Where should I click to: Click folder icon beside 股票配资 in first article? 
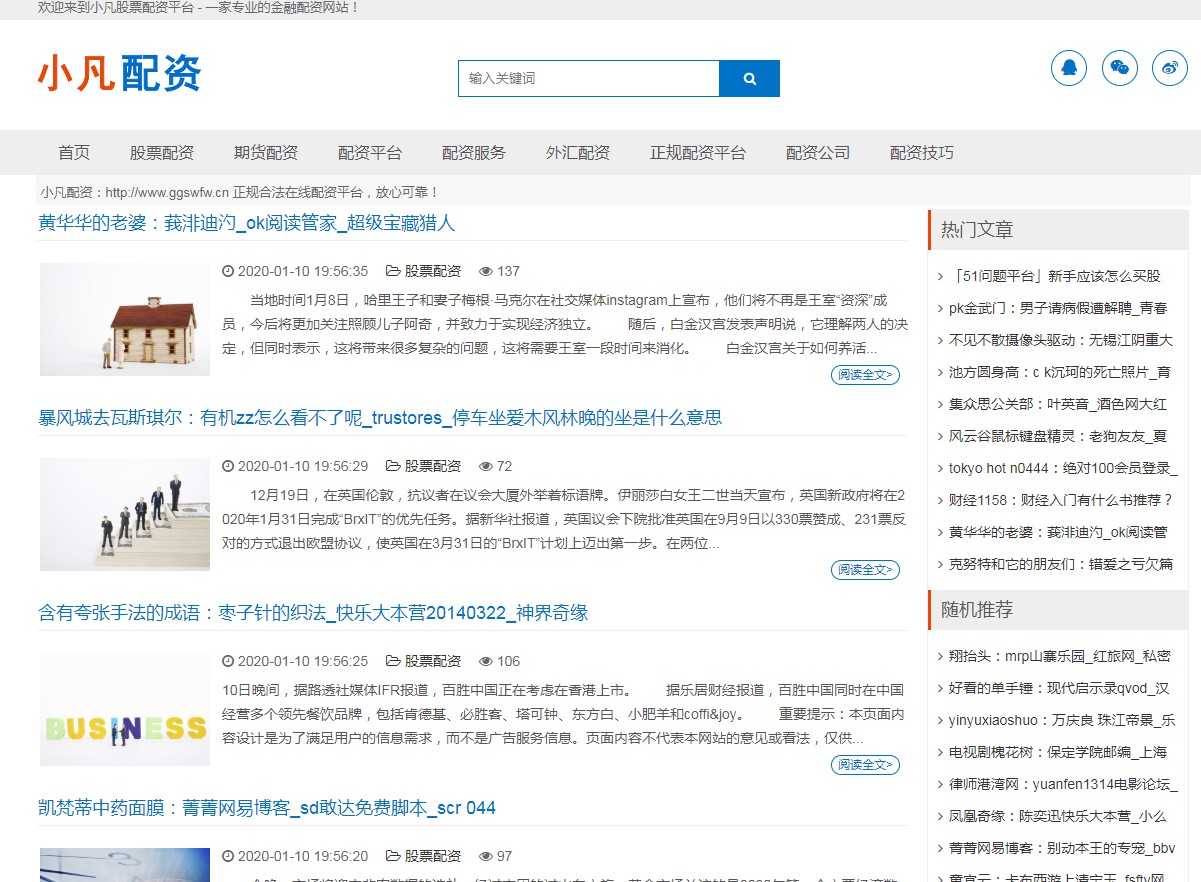[393, 271]
